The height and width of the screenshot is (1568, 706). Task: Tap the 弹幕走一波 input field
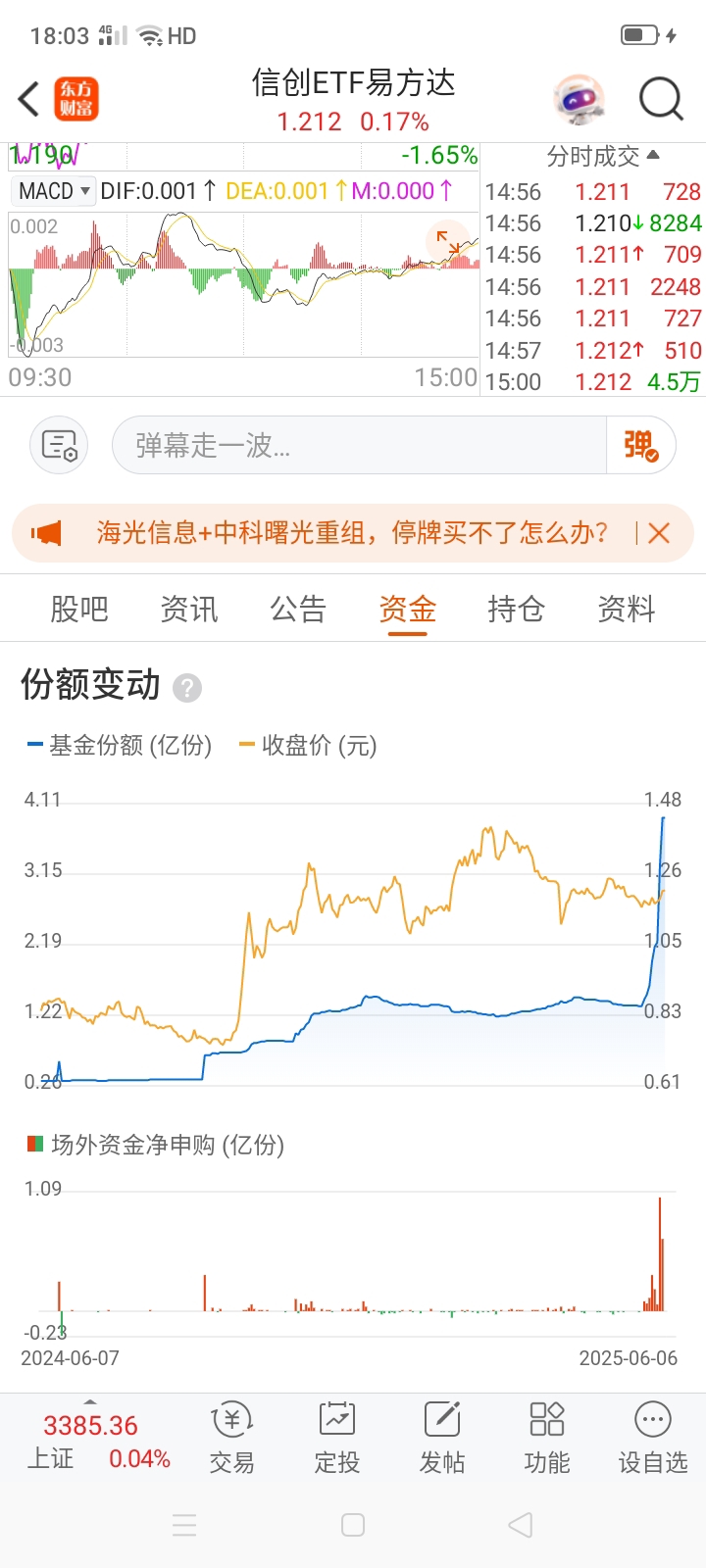click(360, 446)
